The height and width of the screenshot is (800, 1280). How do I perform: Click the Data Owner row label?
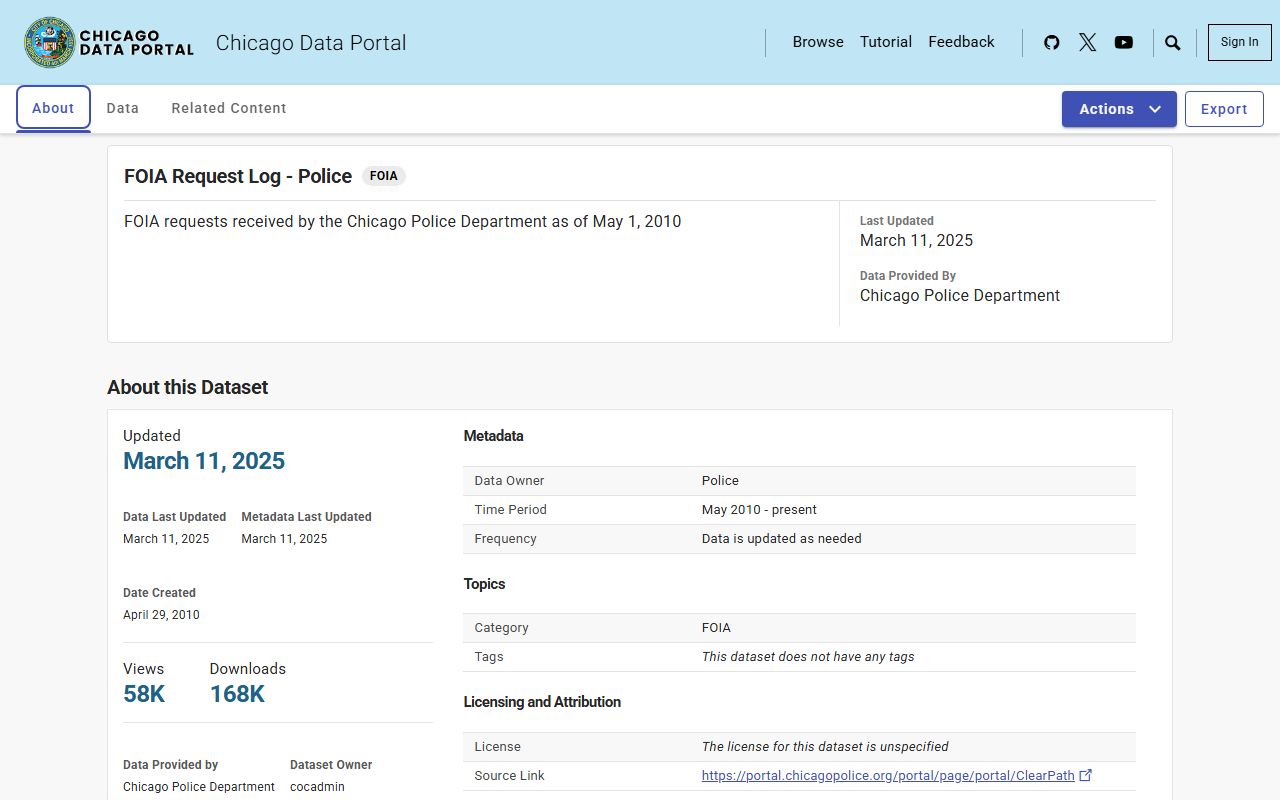coord(509,481)
